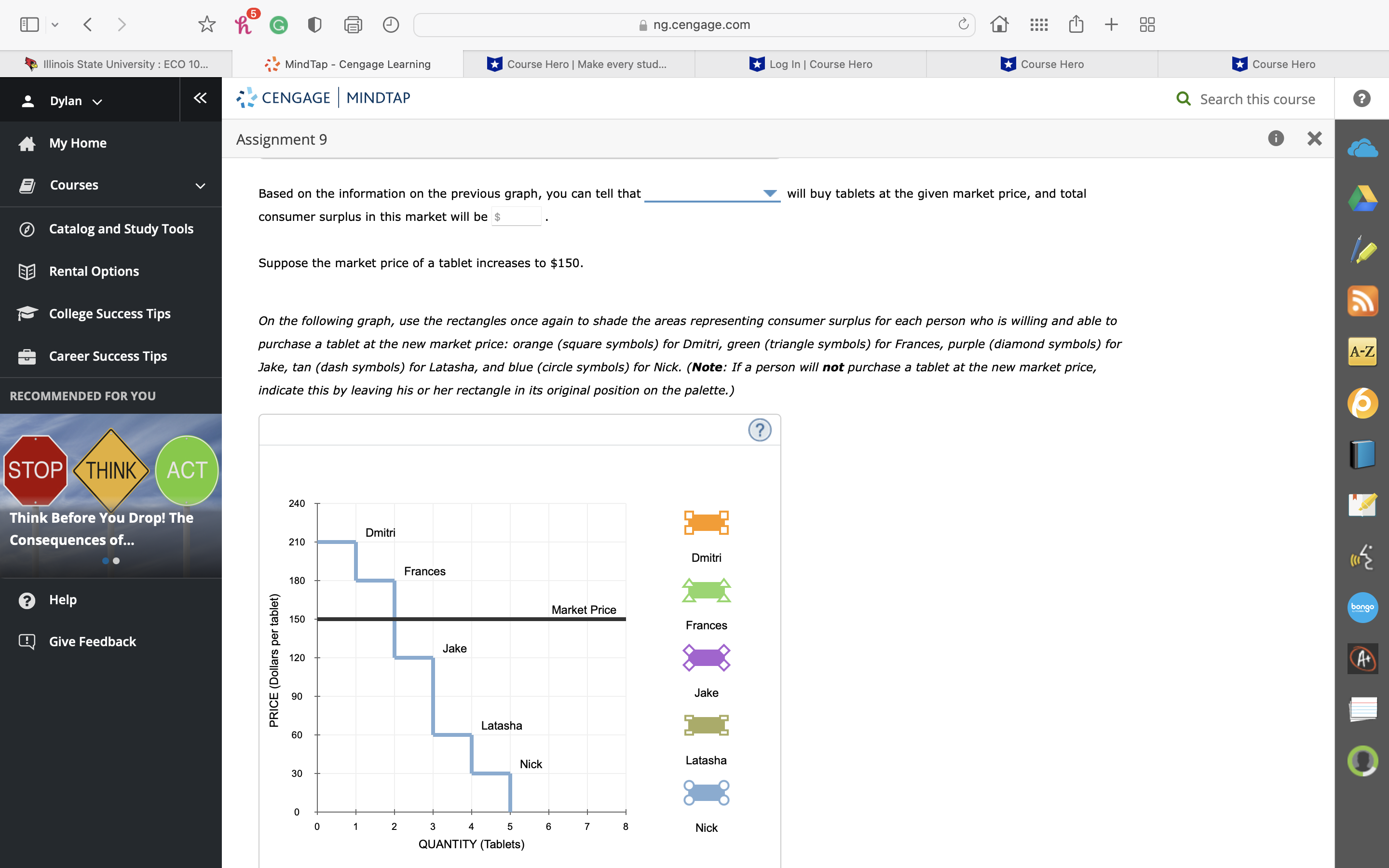Collapse the left sidebar with double chevron
The image size is (1389, 868).
(200, 98)
